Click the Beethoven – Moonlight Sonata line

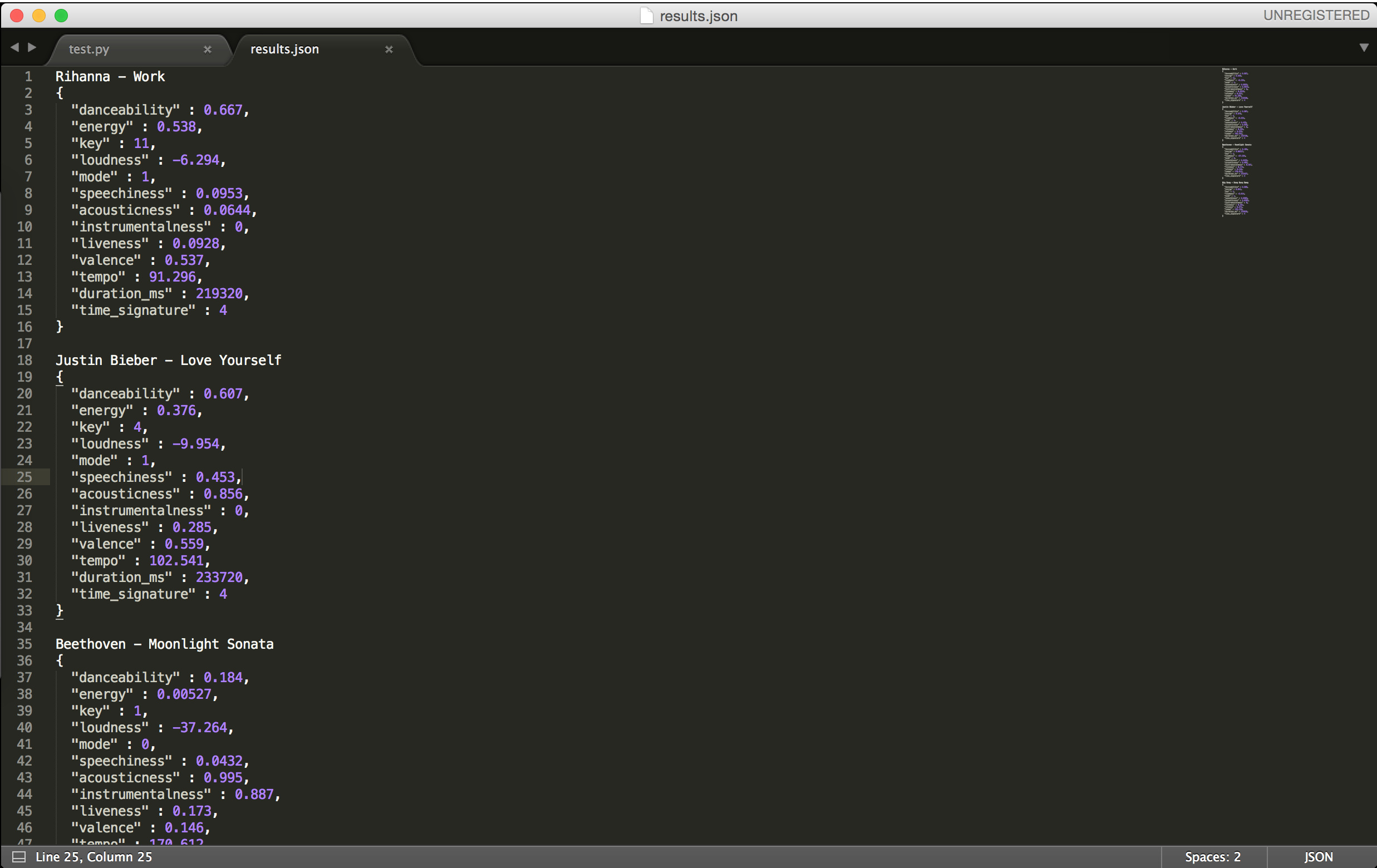tap(164, 644)
